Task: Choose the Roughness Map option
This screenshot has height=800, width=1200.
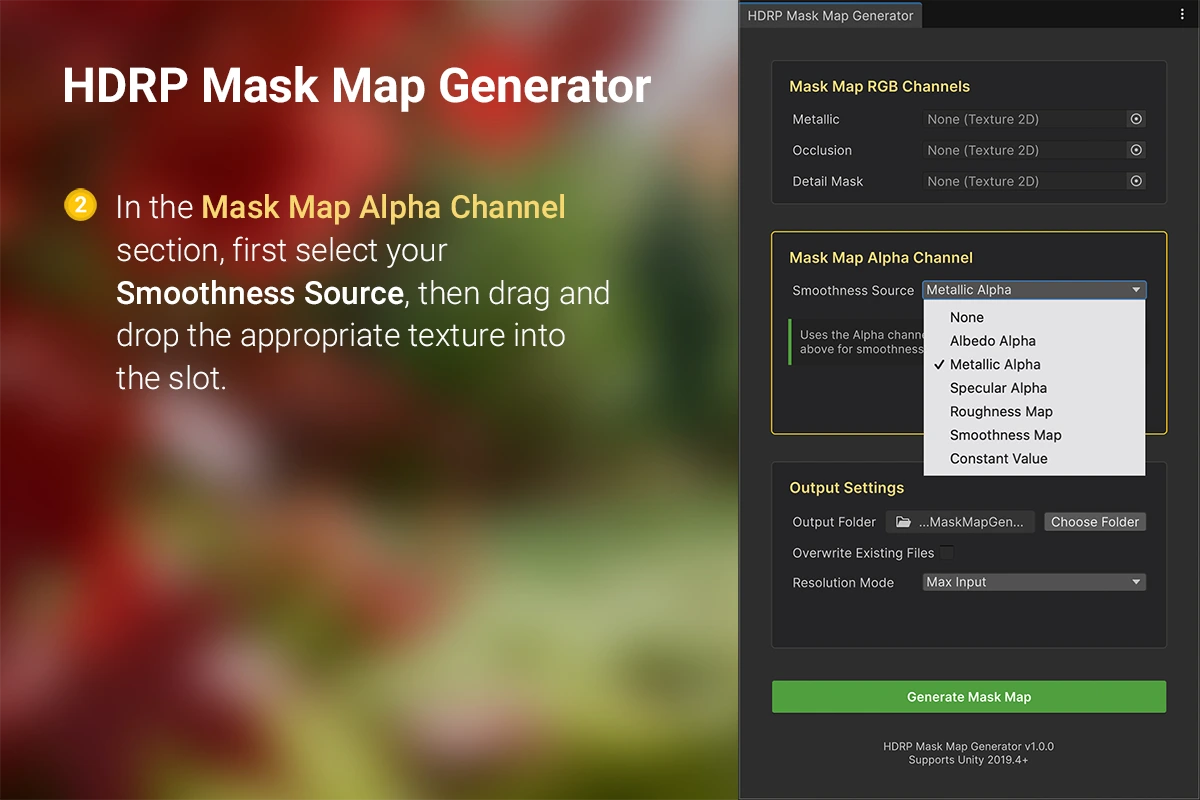Action: pos(1001,412)
